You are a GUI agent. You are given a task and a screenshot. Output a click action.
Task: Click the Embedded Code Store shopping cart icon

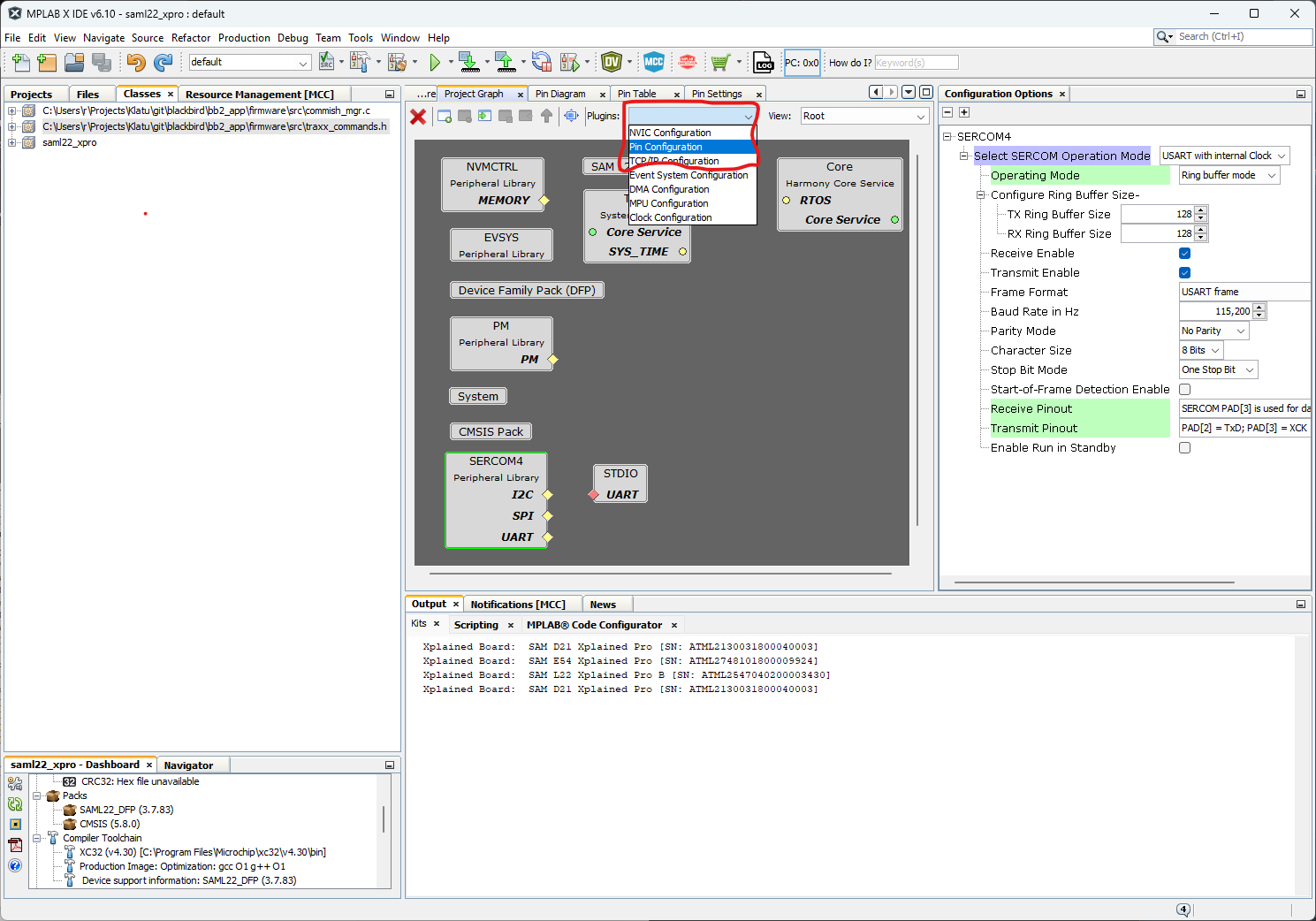coord(720,62)
